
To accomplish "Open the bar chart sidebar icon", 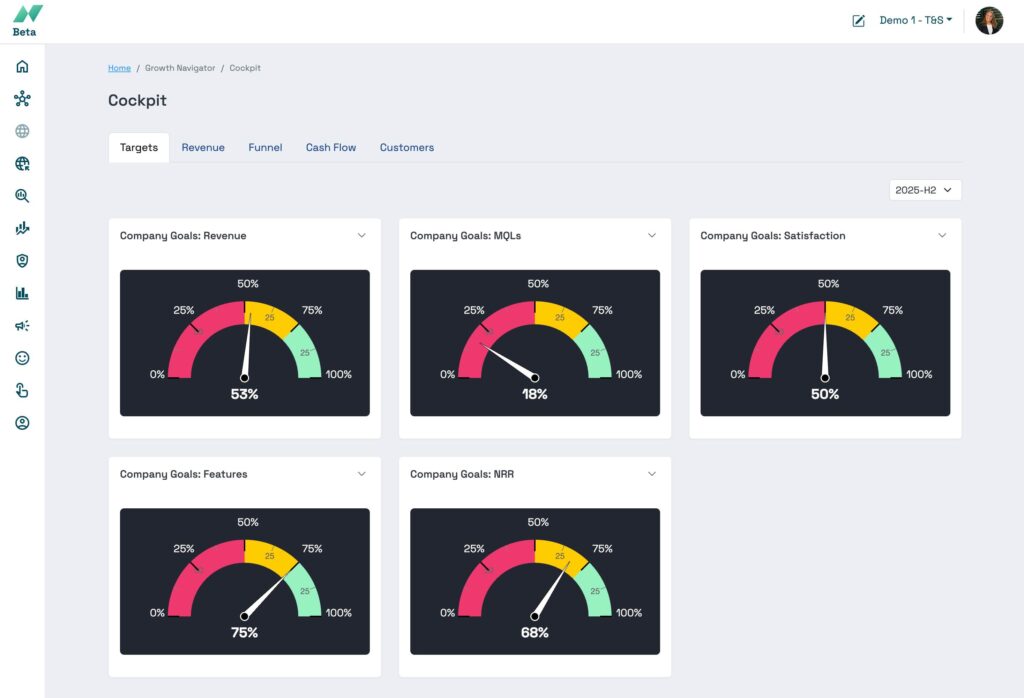I will click(x=22, y=293).
